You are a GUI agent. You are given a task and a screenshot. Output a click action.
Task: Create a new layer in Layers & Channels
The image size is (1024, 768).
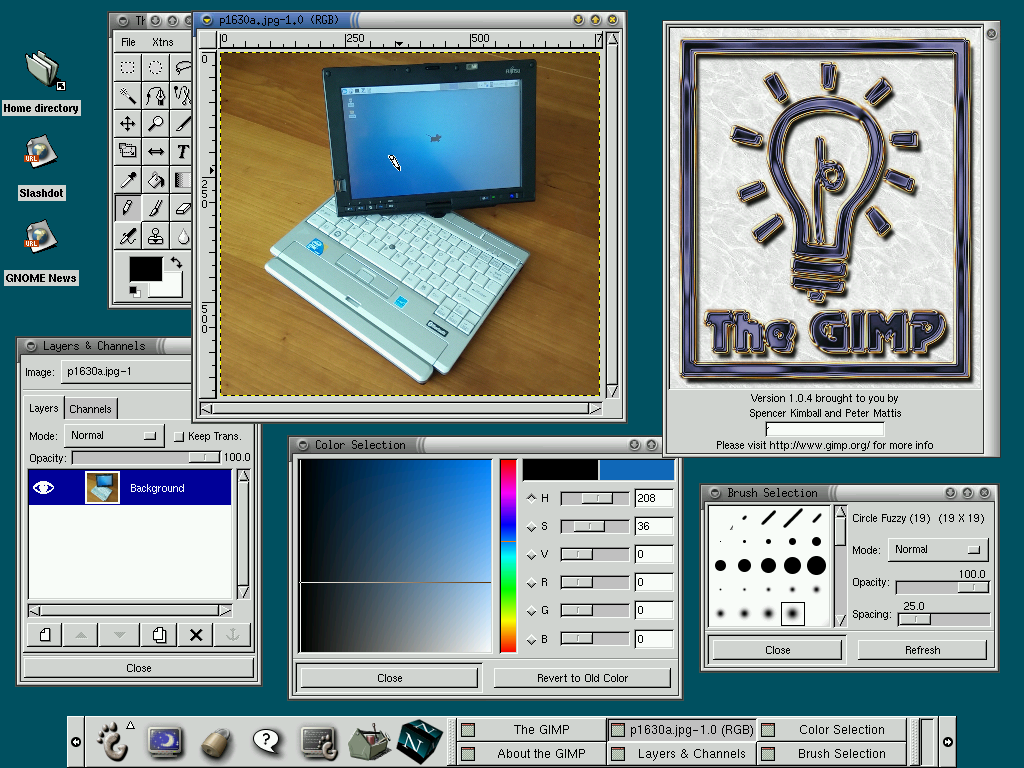click(44, 634)
